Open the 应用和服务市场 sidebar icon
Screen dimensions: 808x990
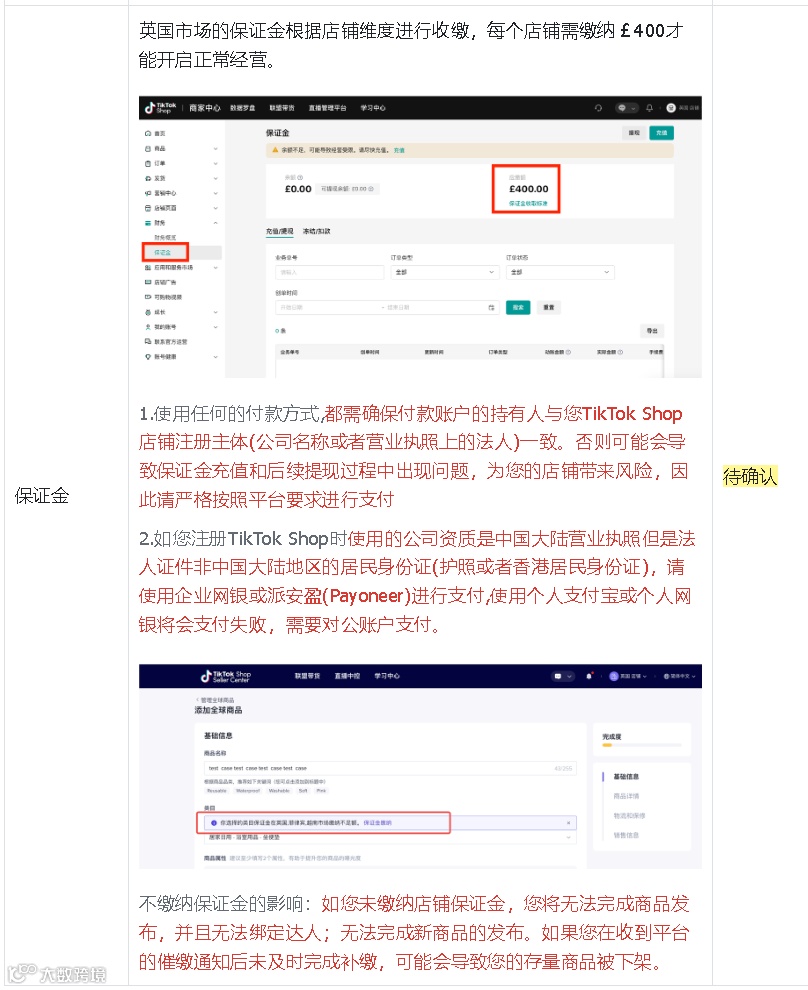[148, 268]
